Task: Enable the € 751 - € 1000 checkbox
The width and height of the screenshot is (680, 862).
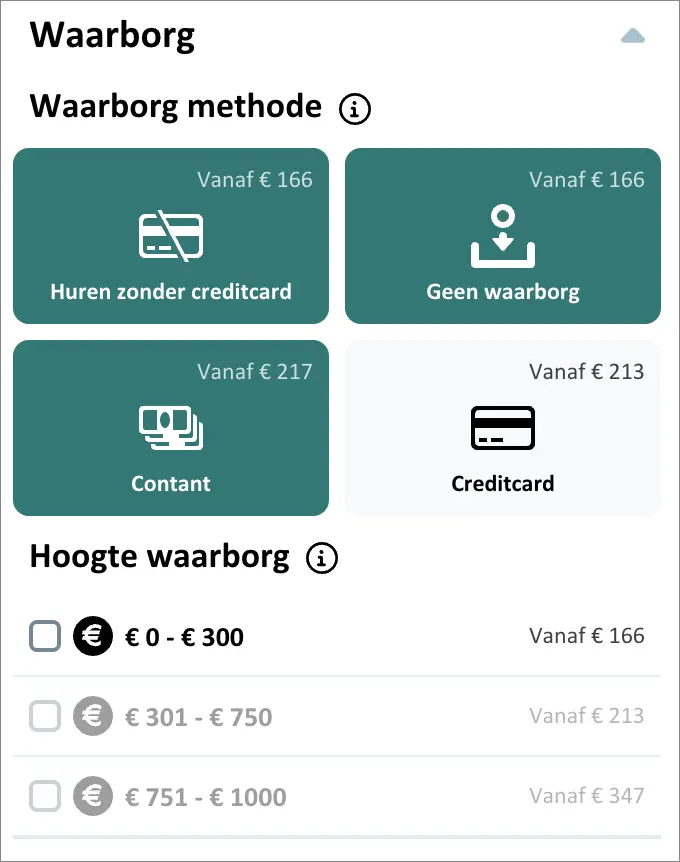Action: click(46, 796)
